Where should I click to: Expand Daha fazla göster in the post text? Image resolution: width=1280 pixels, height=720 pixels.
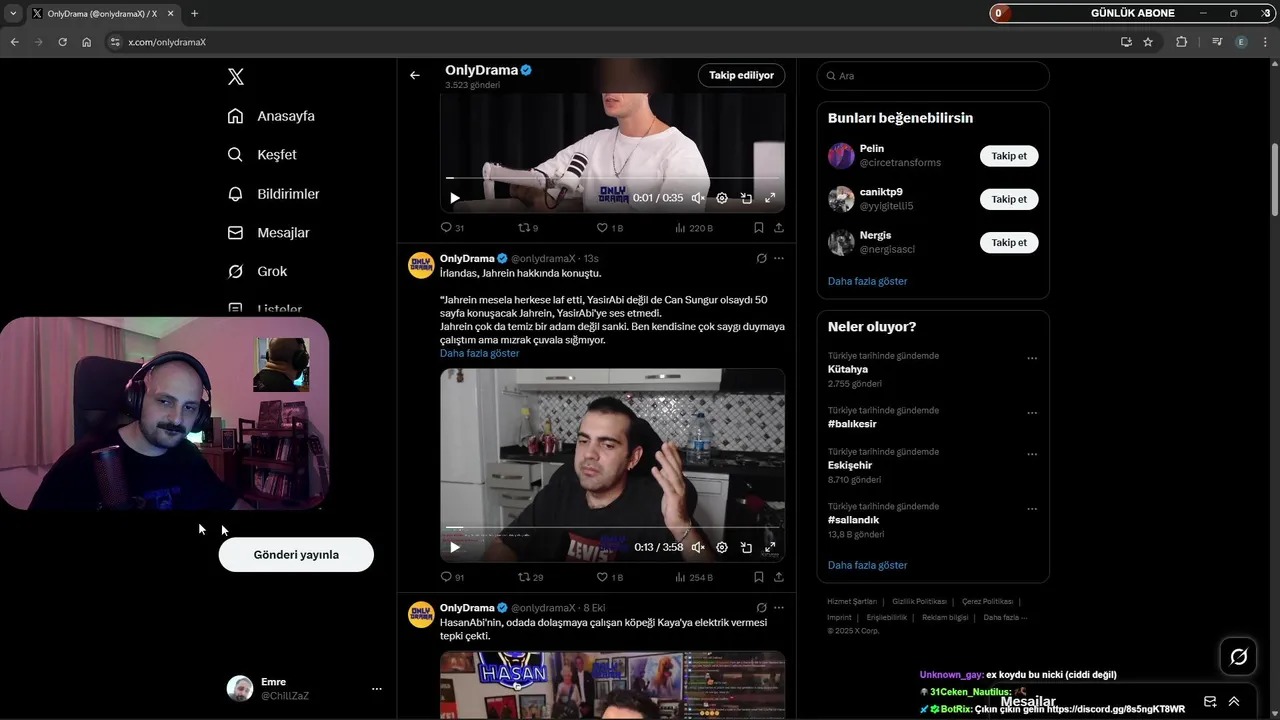pos(479,353)
